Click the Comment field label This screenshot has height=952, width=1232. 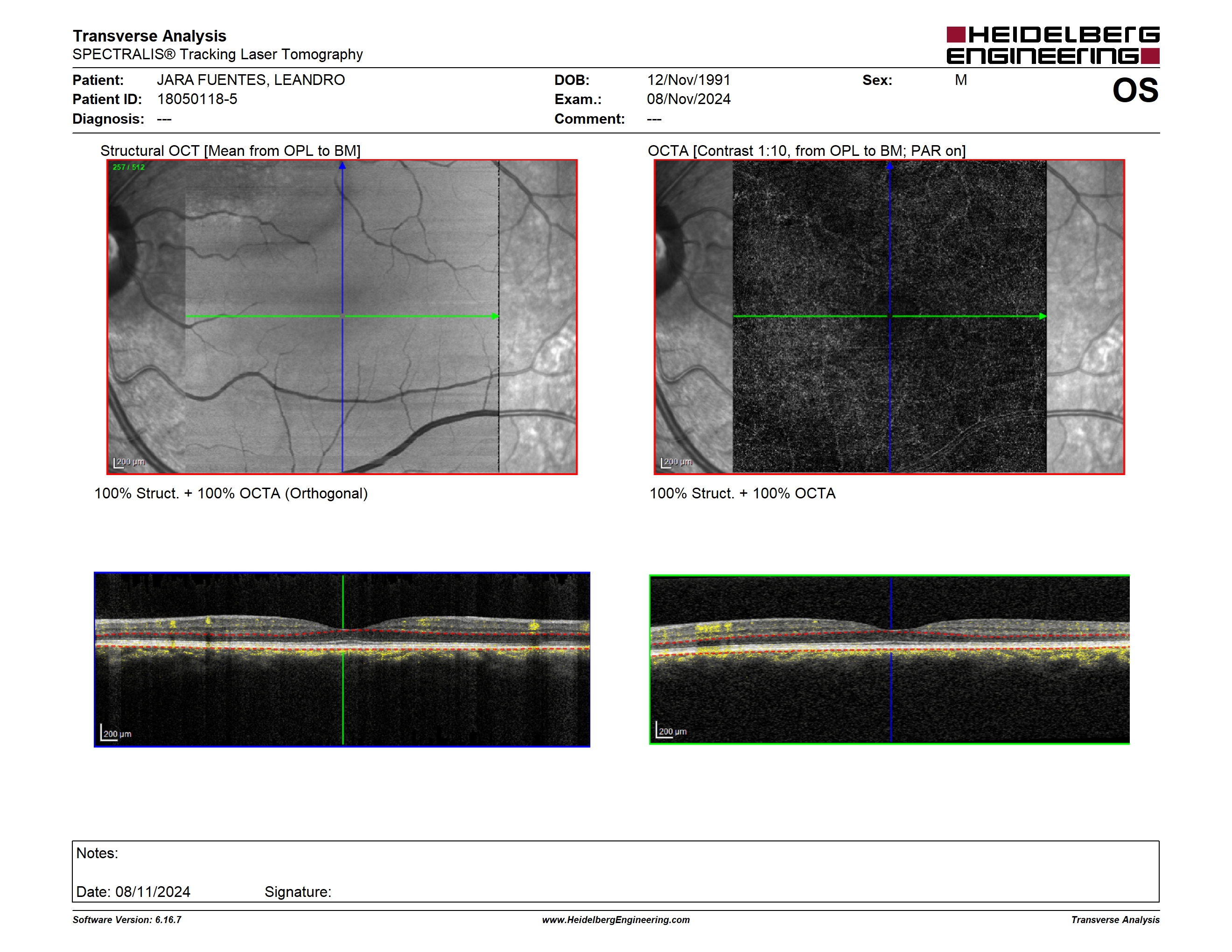[589, 119]
